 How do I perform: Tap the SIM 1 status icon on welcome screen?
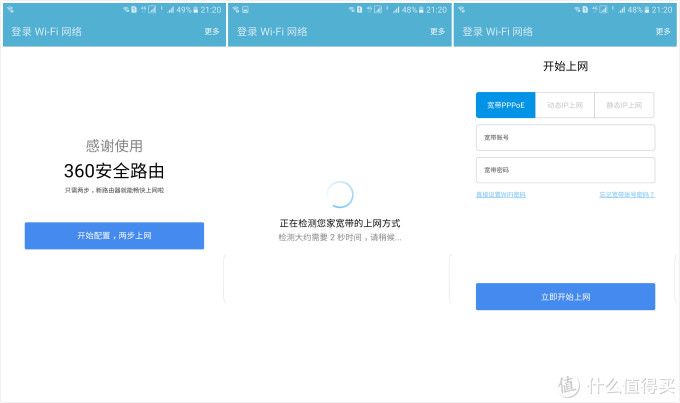coord(134,10)
